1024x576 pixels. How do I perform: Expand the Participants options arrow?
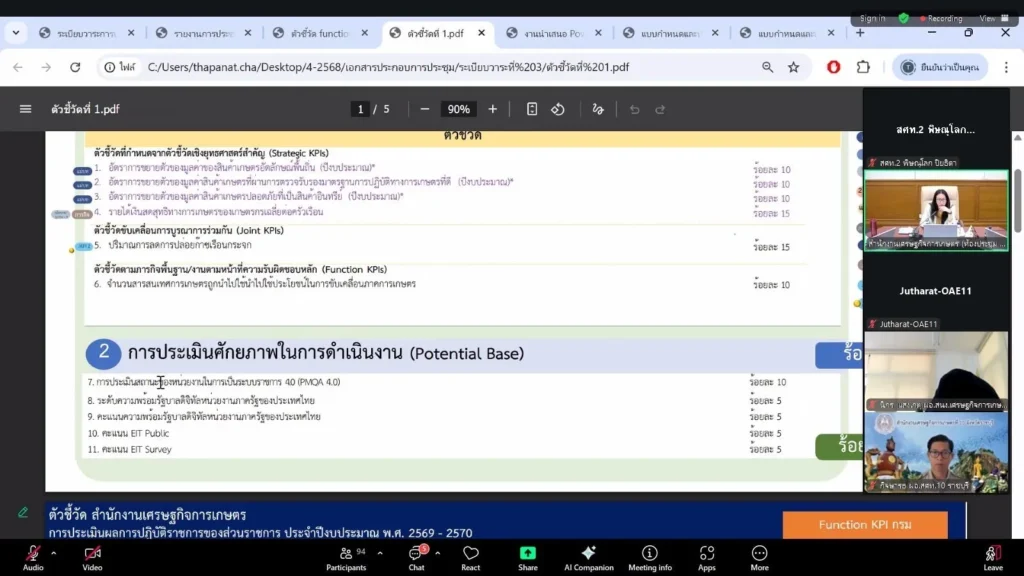[380, 552]
